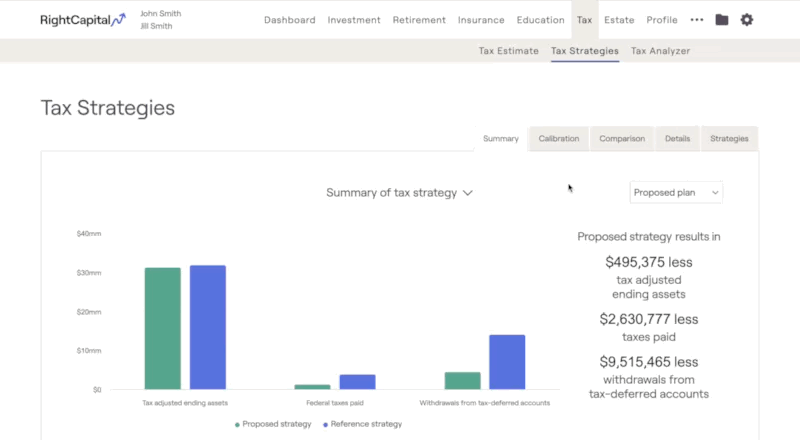800x440 pixels.
Task: Go to the Estate section
Action: [x=619, y=20]
